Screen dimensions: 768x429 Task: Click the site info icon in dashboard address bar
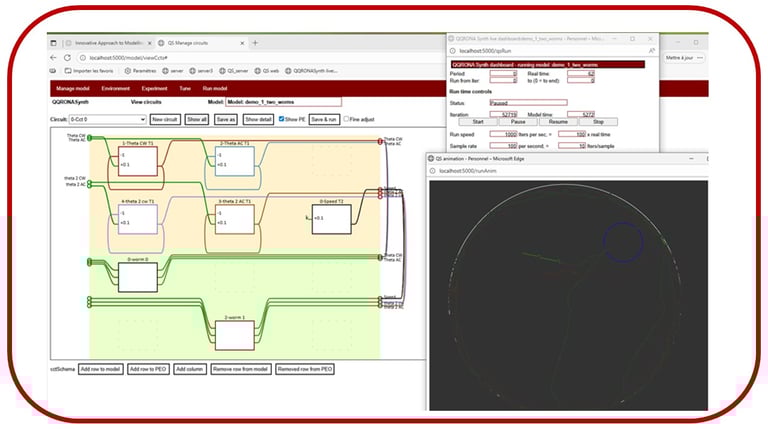(453, 51)
